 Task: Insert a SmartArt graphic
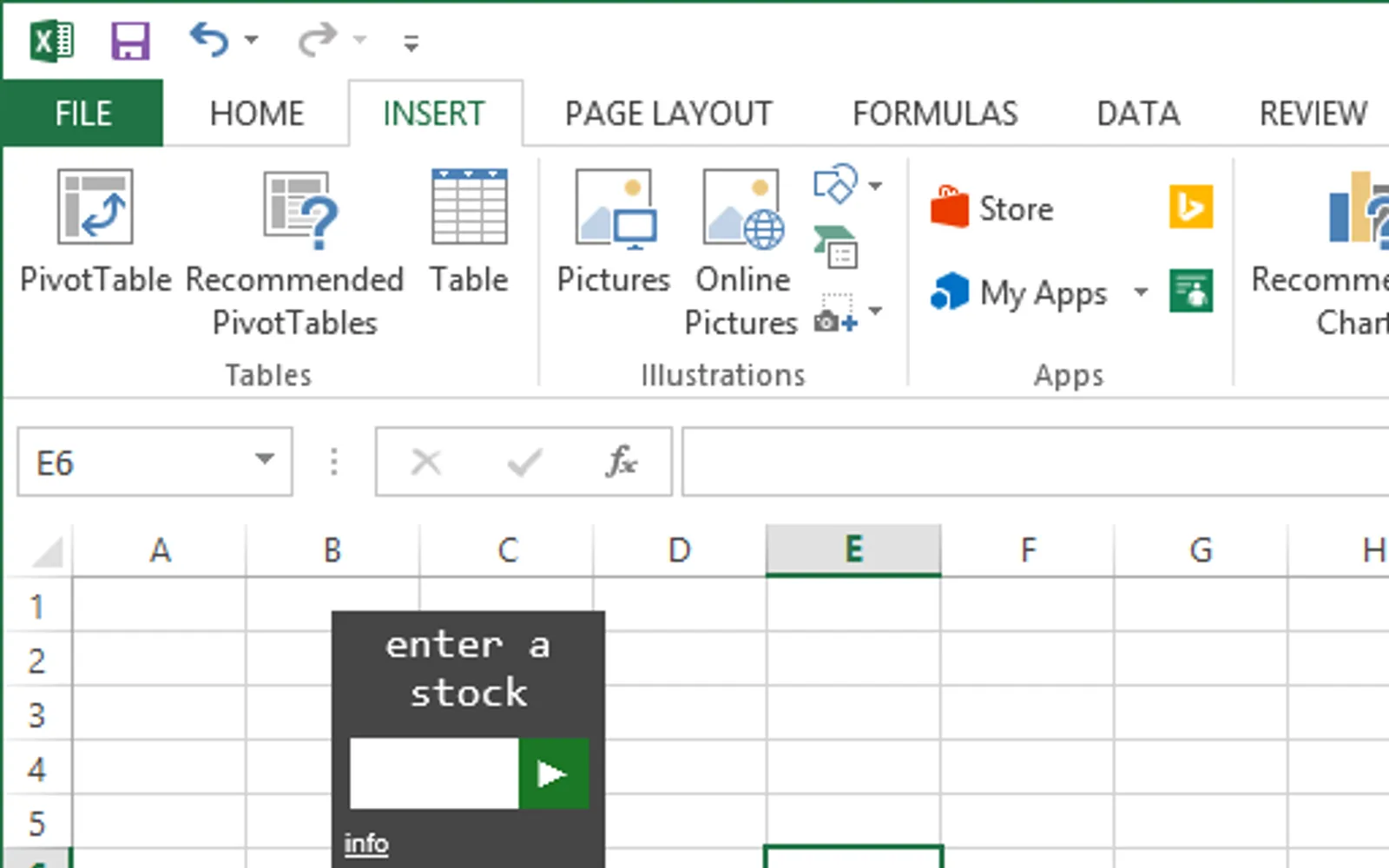(836, 247)
